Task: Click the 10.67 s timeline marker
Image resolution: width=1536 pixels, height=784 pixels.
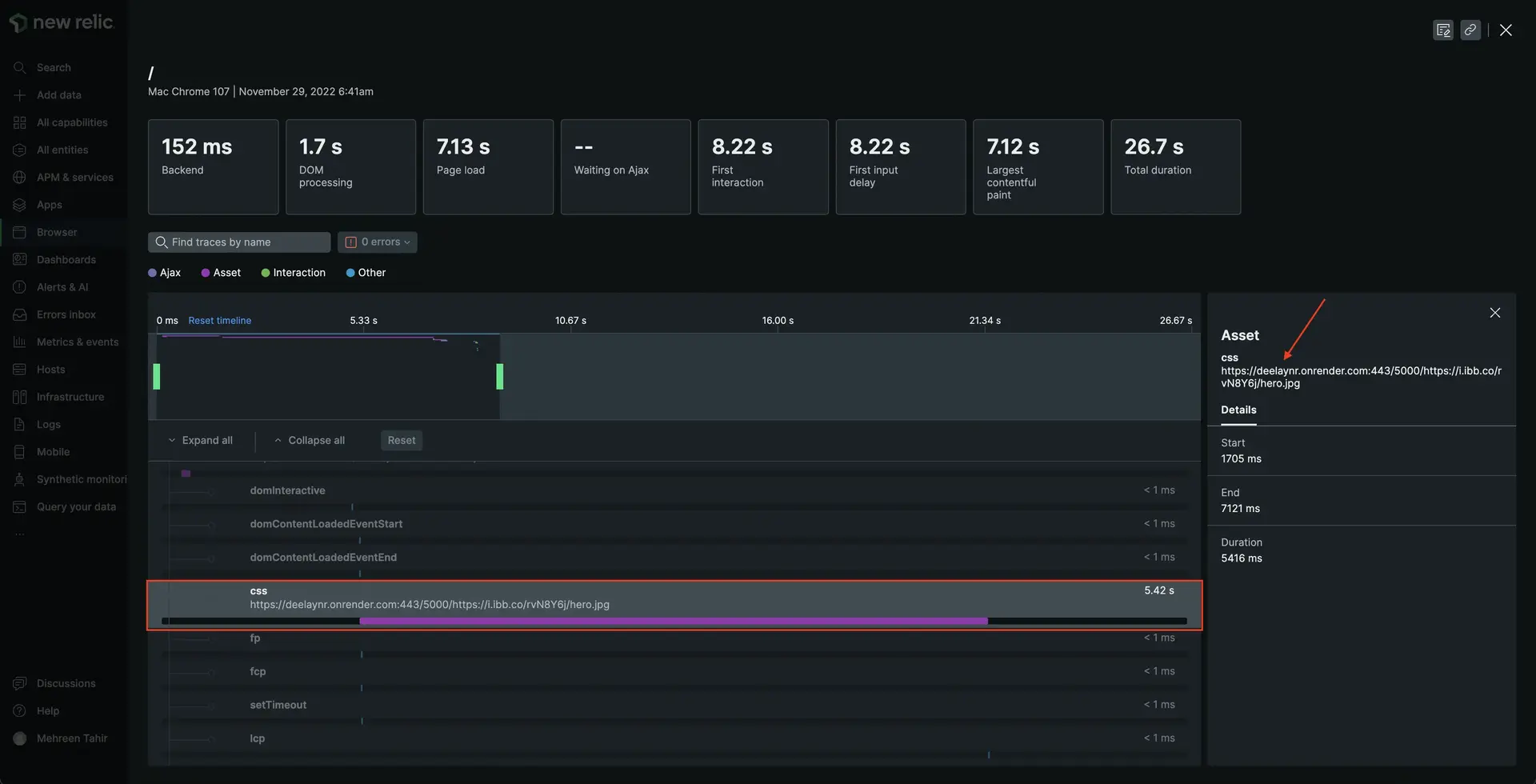Action: tap(570, 321)
